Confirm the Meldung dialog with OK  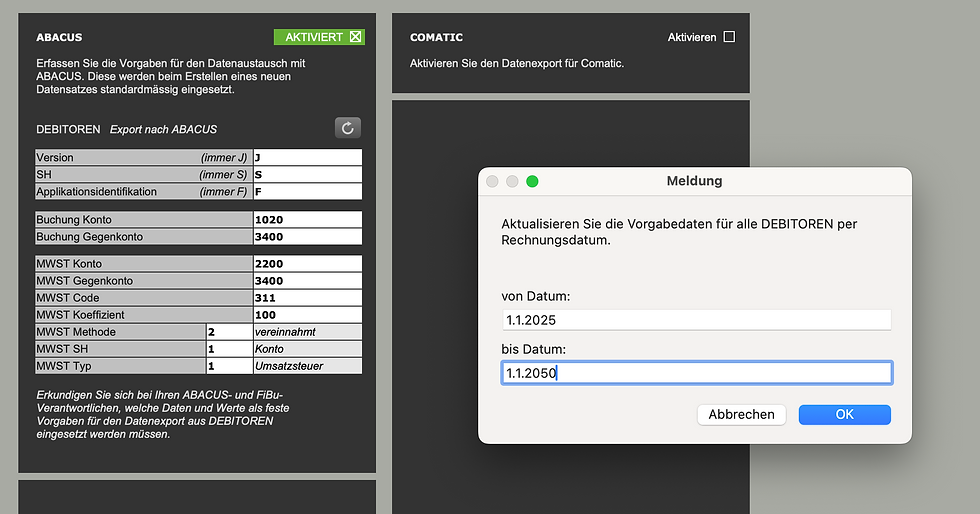[x=844, y=415]
